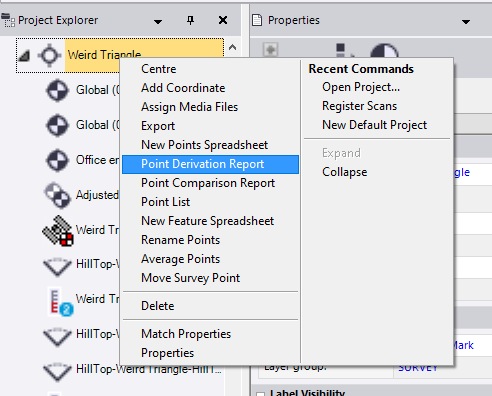Choose Add Coordinate menu entry

pos(183,88)
